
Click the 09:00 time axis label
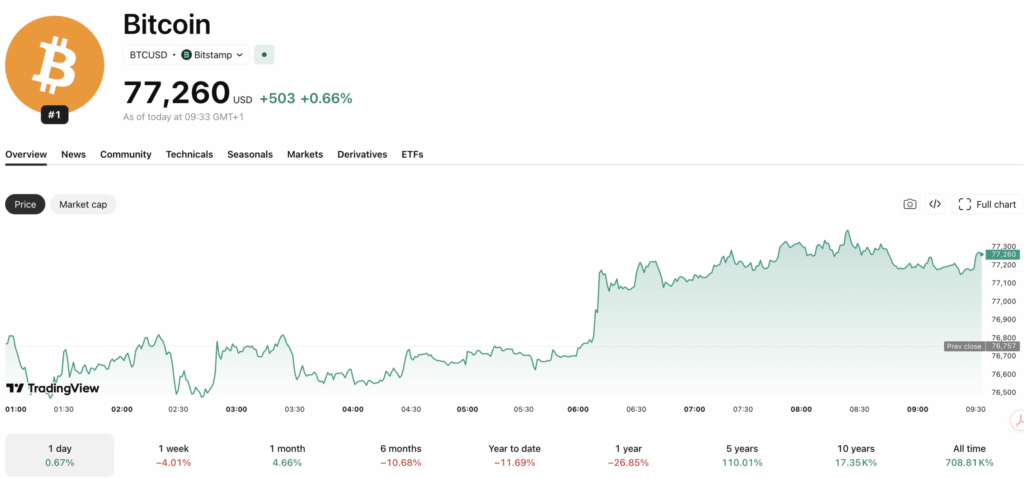[x=918, y=409]
